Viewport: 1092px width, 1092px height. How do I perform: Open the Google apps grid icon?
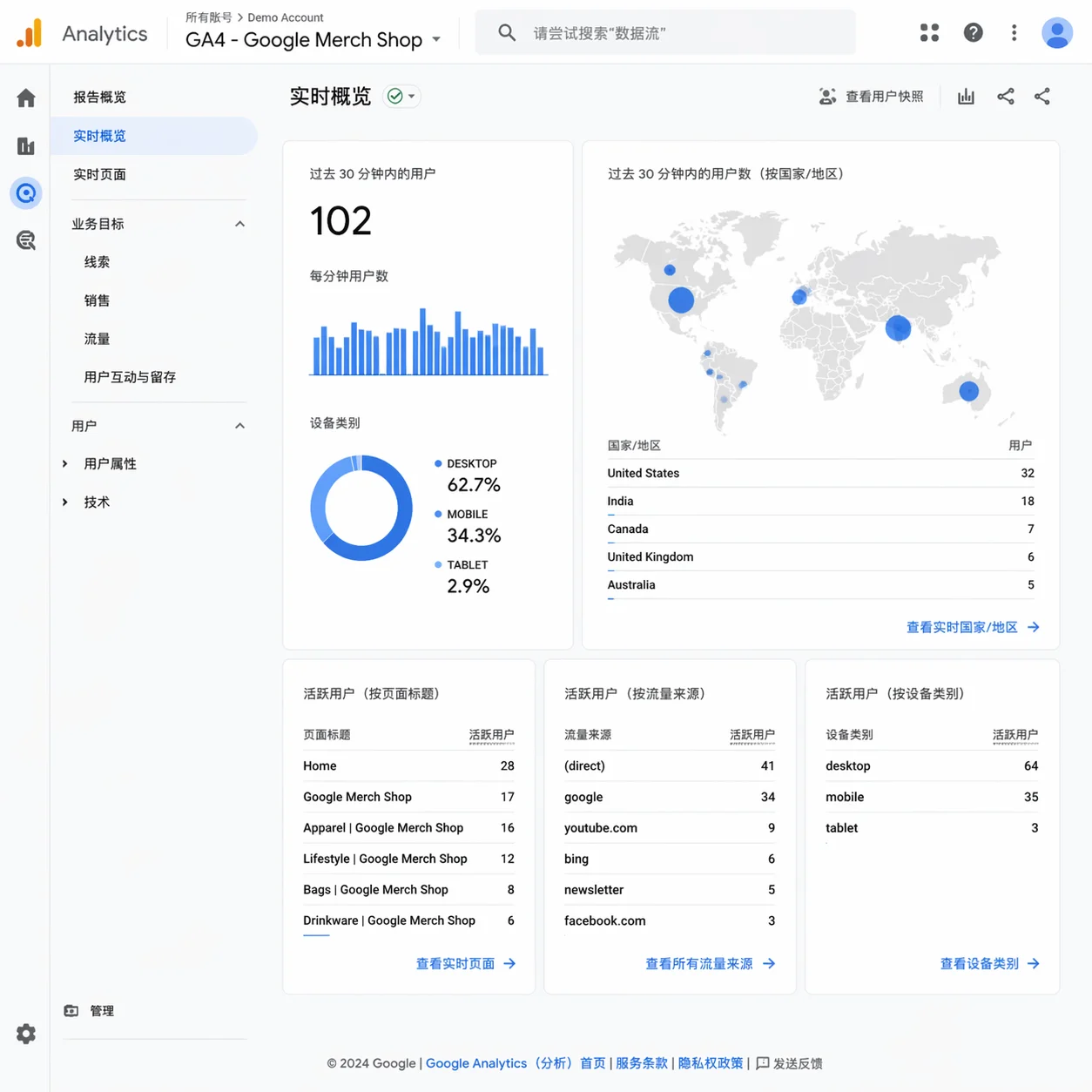tap(929, 32)
